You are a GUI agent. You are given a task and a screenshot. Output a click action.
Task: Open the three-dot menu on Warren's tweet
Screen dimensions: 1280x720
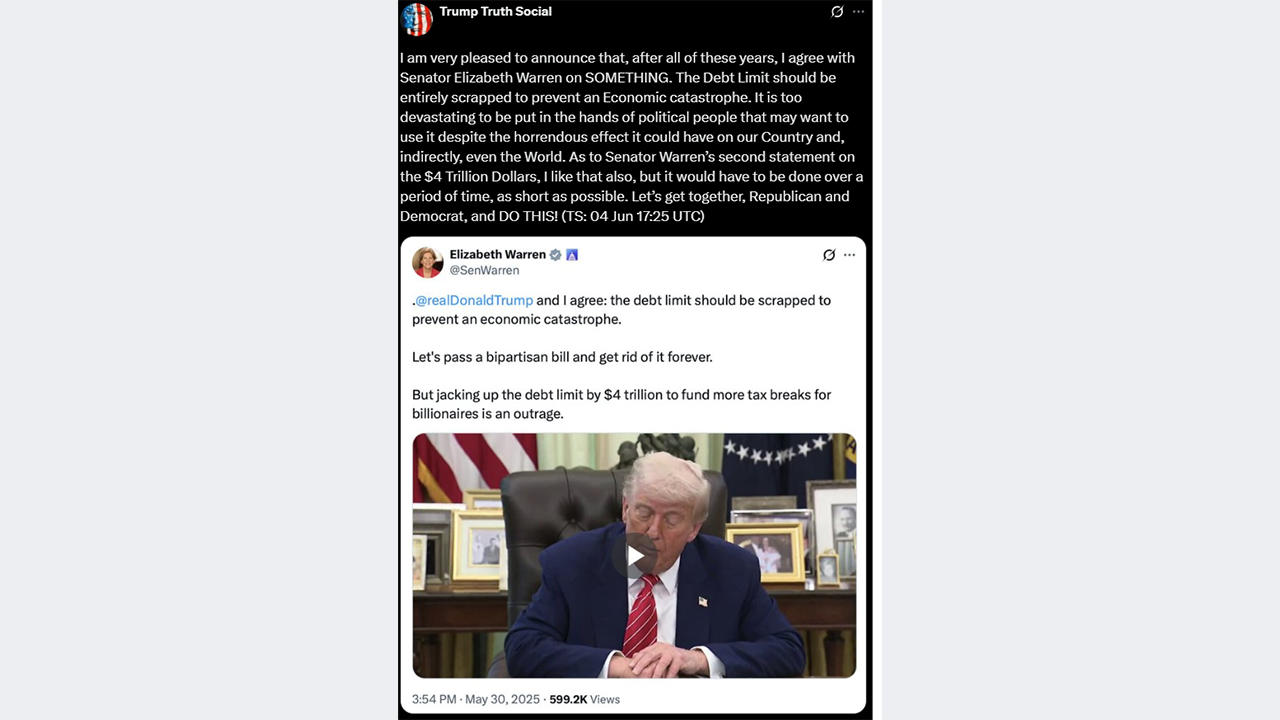point(849,255)
